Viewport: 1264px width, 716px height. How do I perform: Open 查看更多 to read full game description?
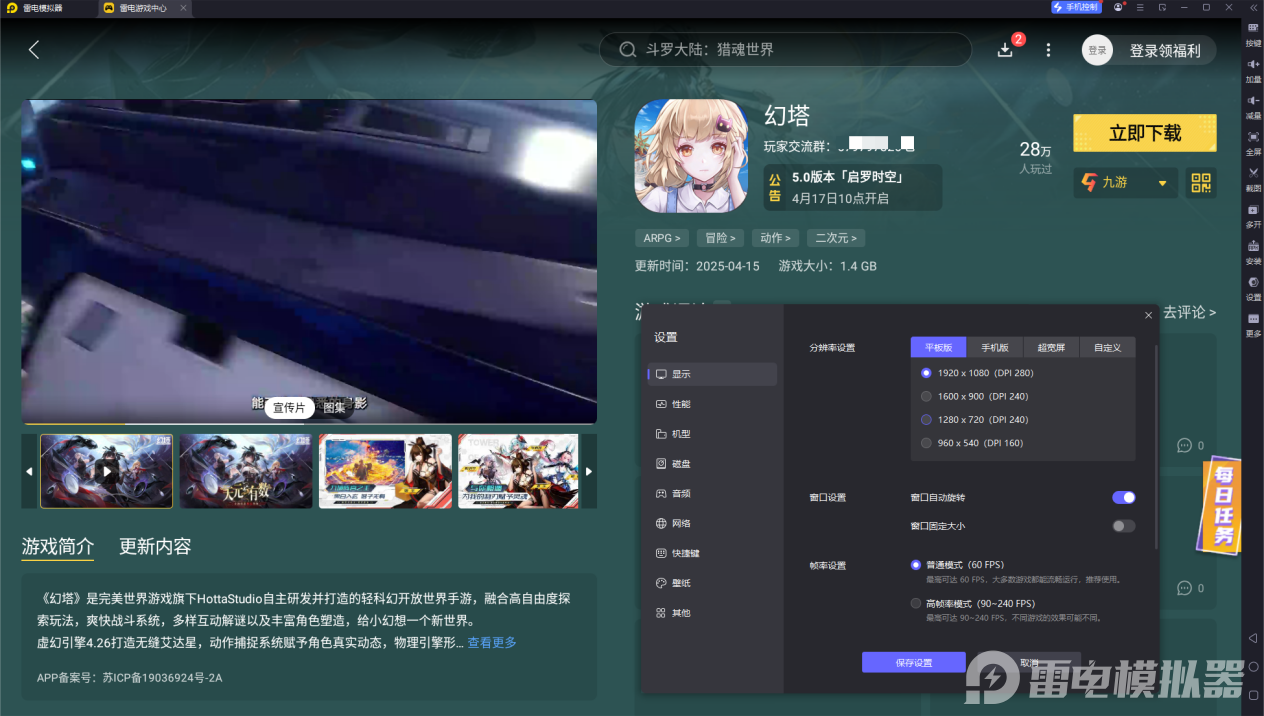coord(491,643)
